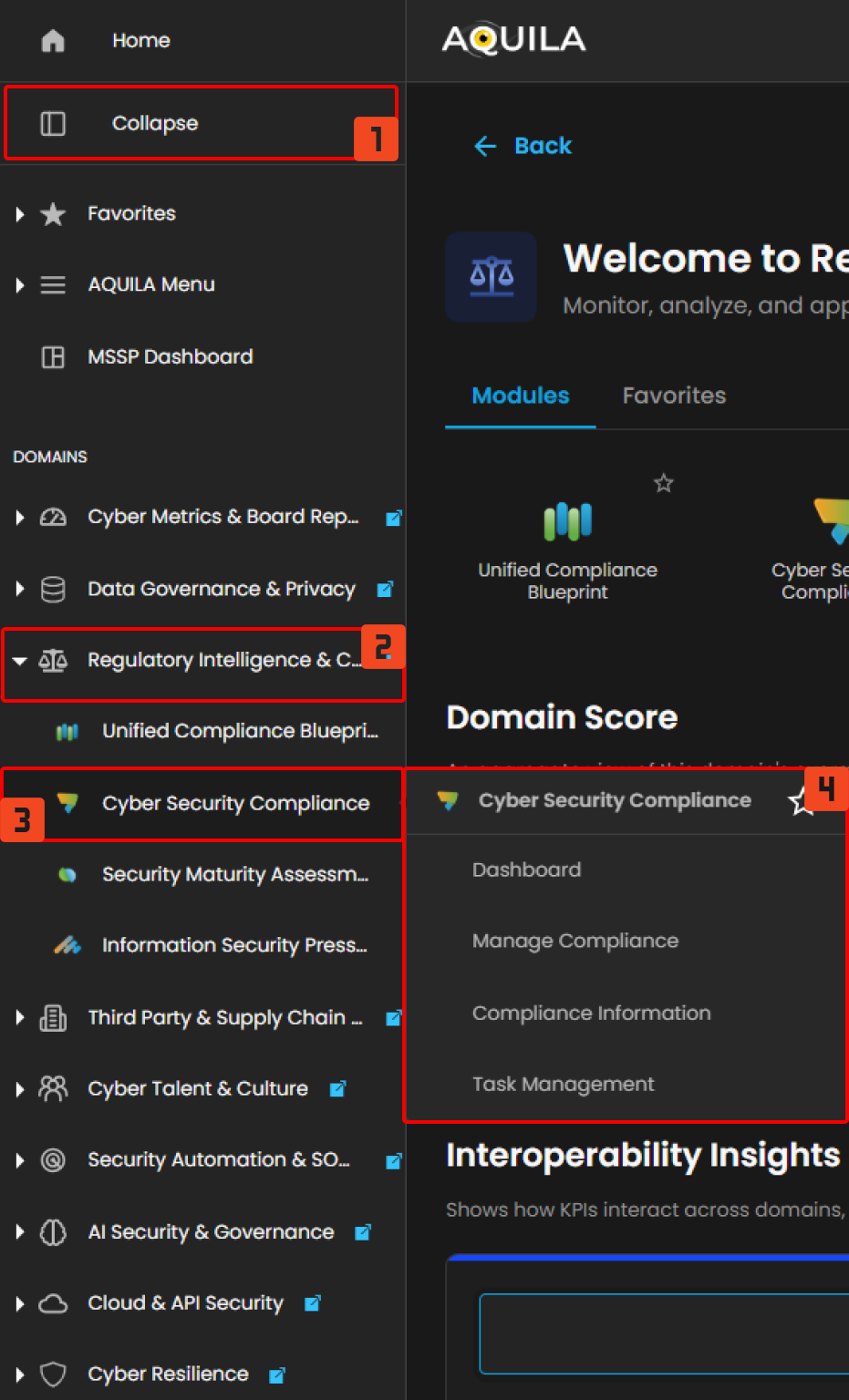Click the Collapse label in sidebar
The width and height of the screenshot is (849, 1400).
tap(155, 123)
